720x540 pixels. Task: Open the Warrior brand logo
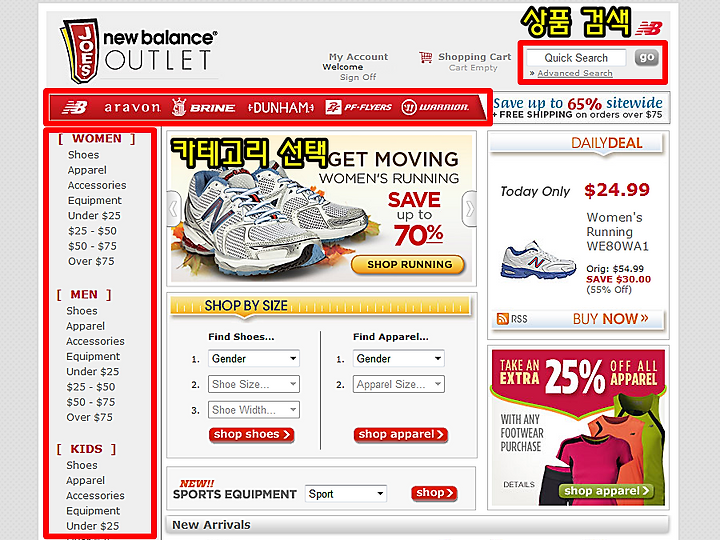[435, 107]
